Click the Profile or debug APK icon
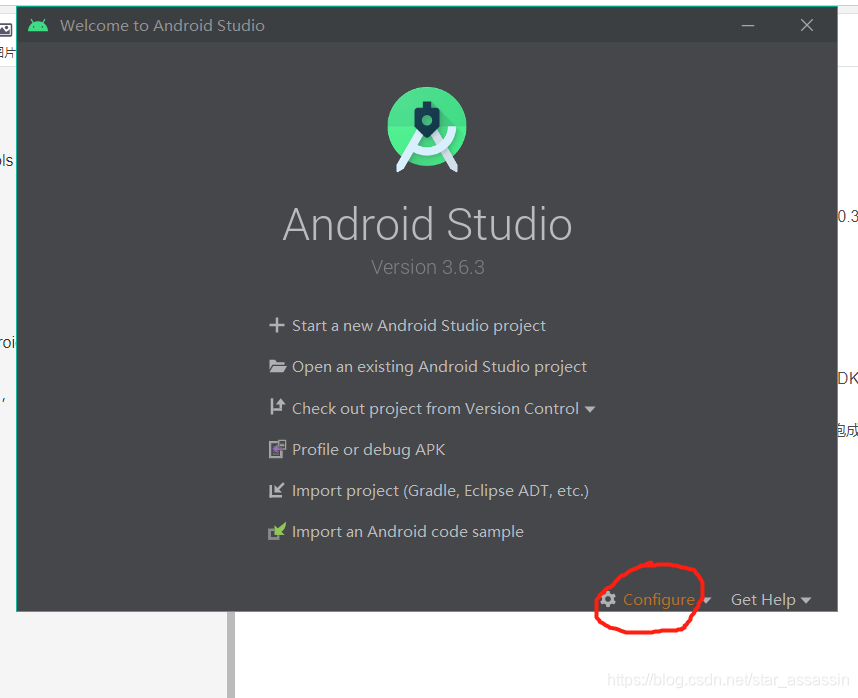858x698 pixels. (x=277, y=449)
